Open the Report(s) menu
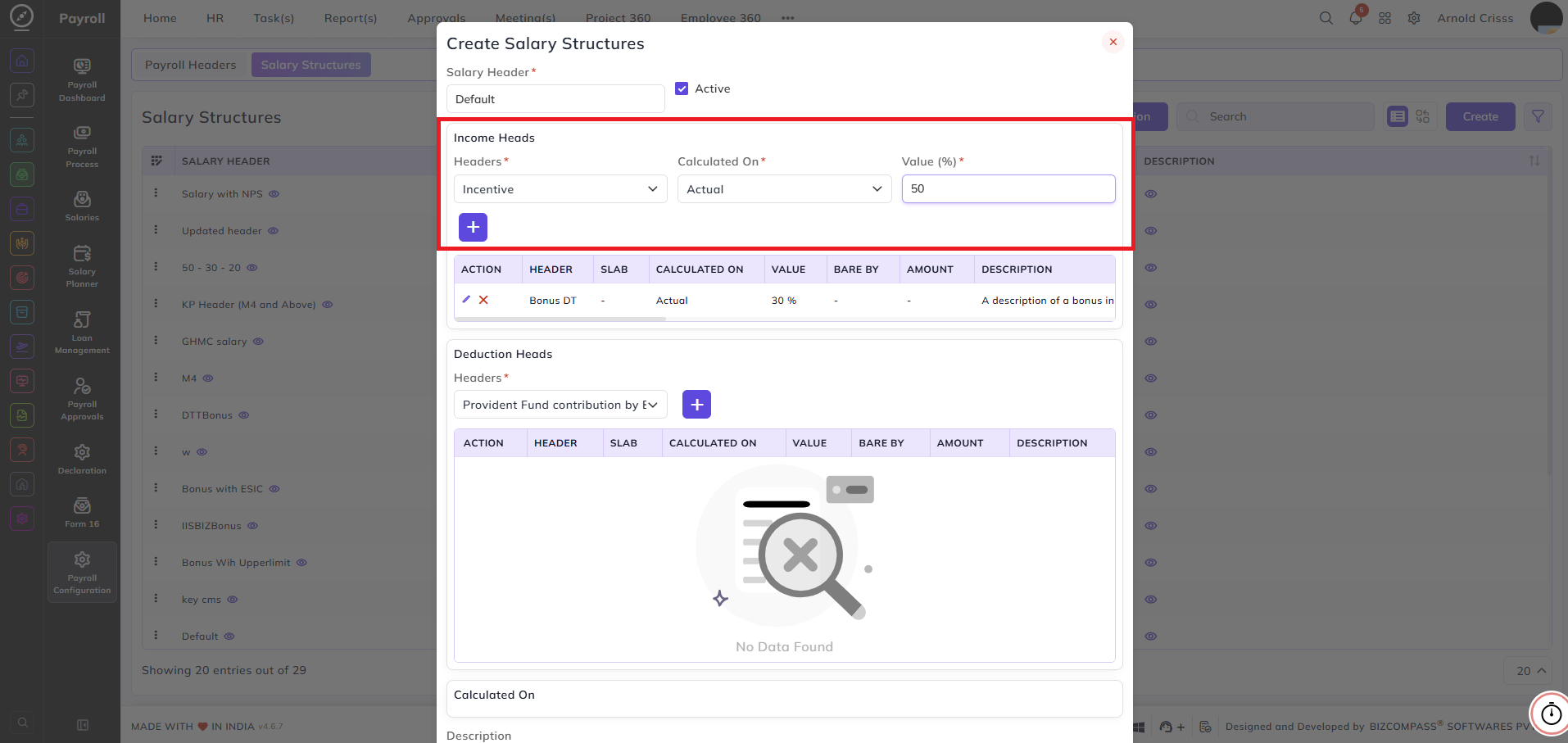Viewport: 1568px width, 743px height. 351,18
